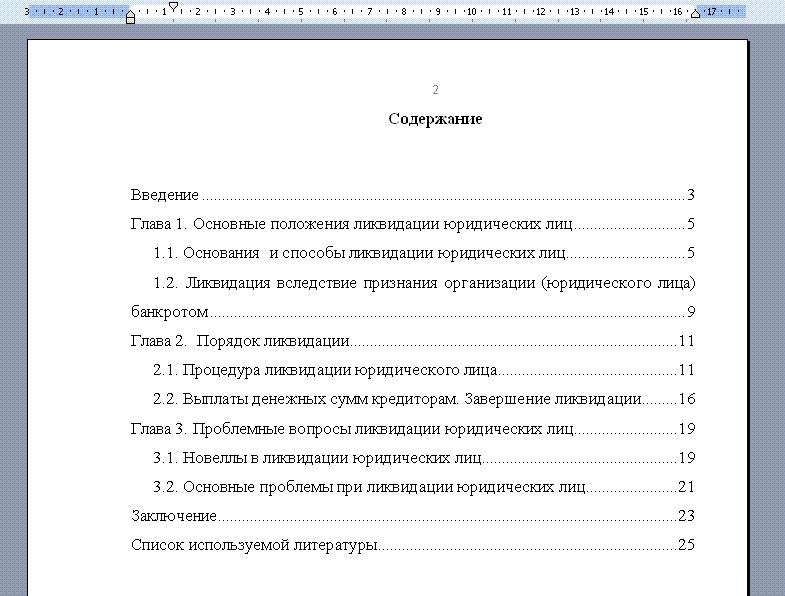Go to the 'Заключение' entry

[x=174, y=516]
